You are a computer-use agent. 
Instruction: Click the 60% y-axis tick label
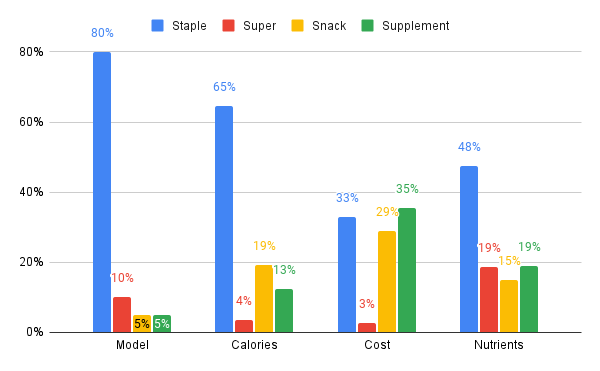pyautogui.click(x=31, y=122)
